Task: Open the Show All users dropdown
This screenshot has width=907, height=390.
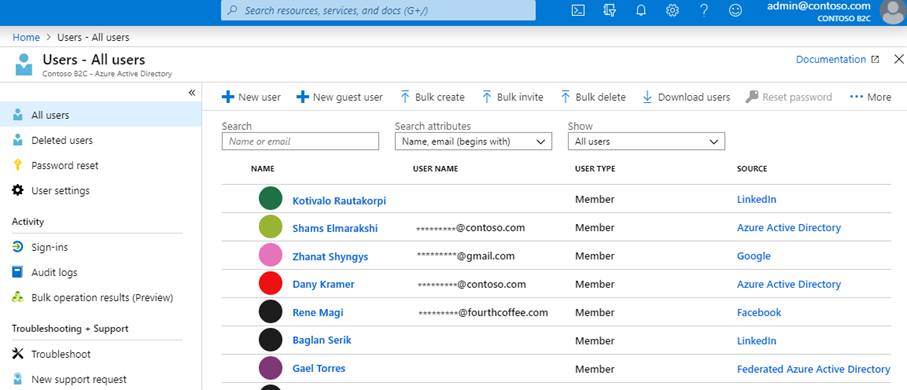Action: click(x=646, y=141)
